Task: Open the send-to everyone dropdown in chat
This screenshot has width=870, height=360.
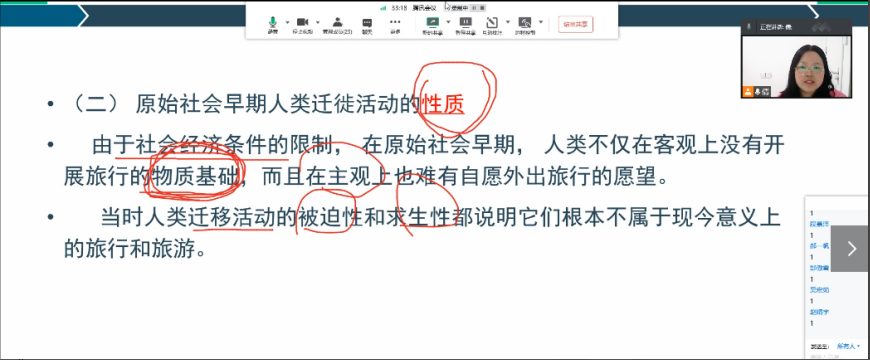Action: coord(848,346)
